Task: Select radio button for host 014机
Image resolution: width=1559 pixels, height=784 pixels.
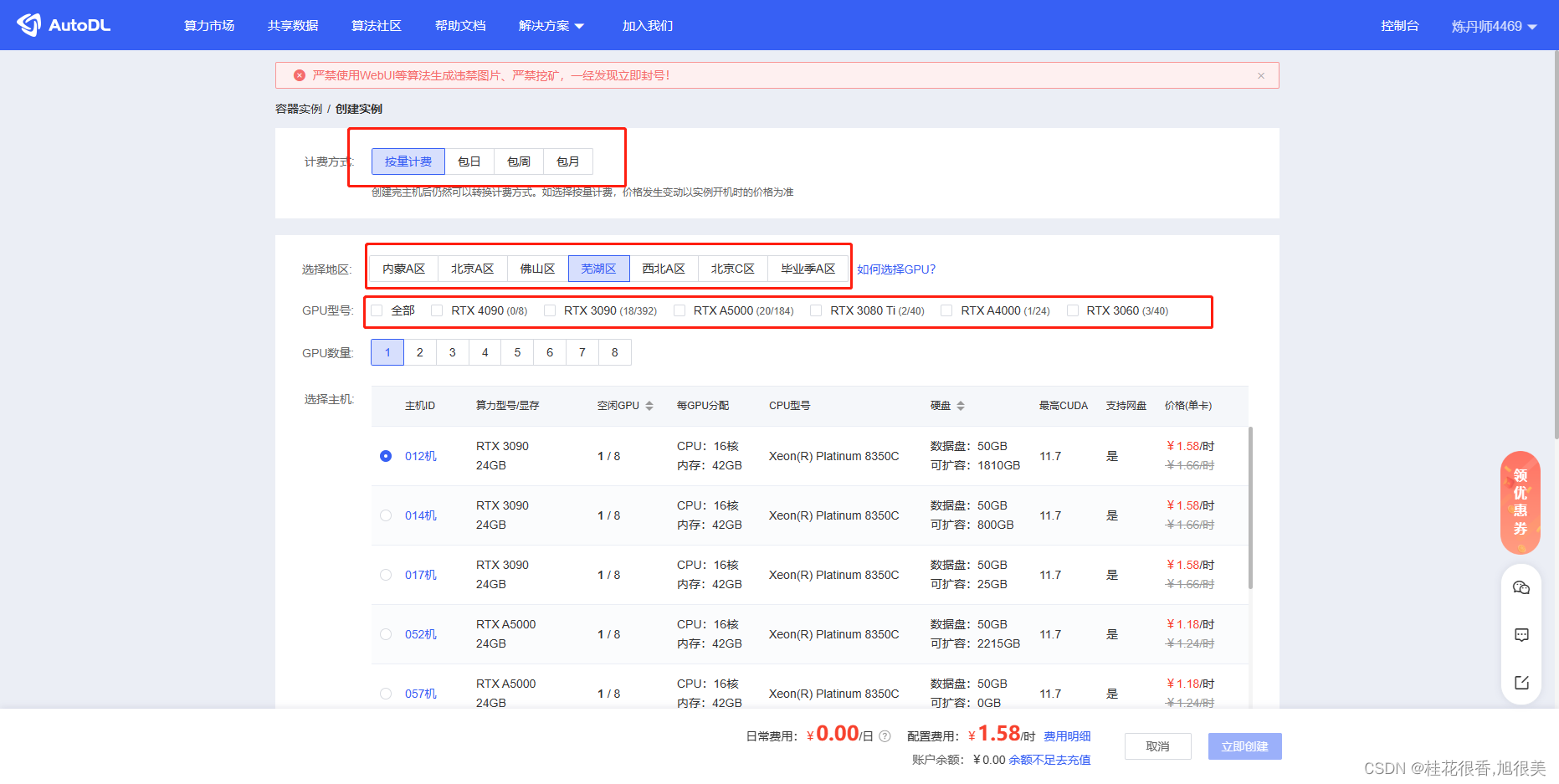Action: [x=386, y=515]
